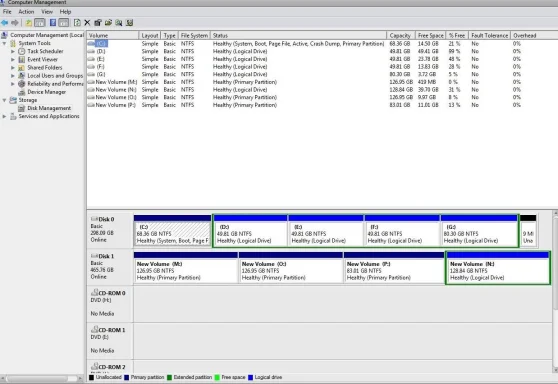Viewport: 558px width, 384px height.
Task: Open the Action menu
Action: coord(26,12)
